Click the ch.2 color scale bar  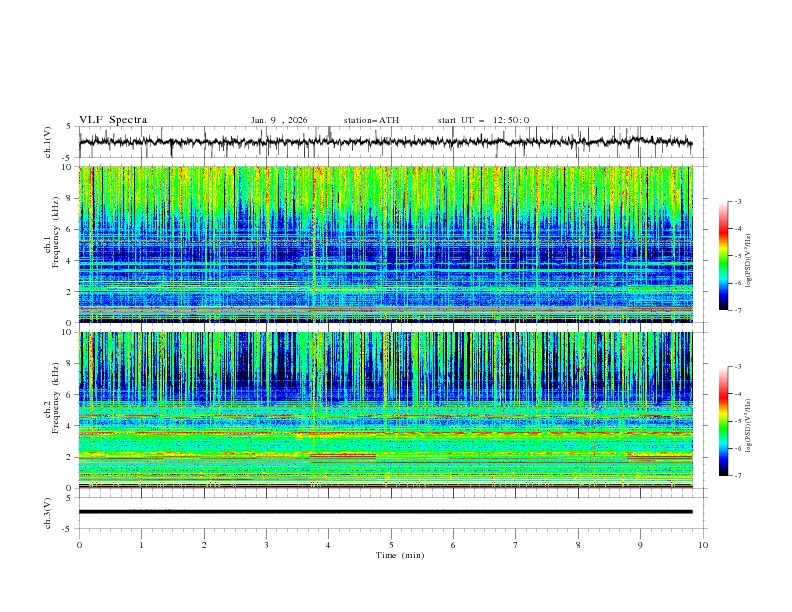723,421
